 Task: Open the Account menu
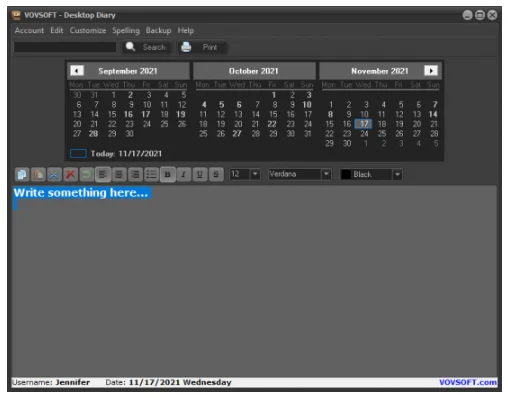(29, 31)
